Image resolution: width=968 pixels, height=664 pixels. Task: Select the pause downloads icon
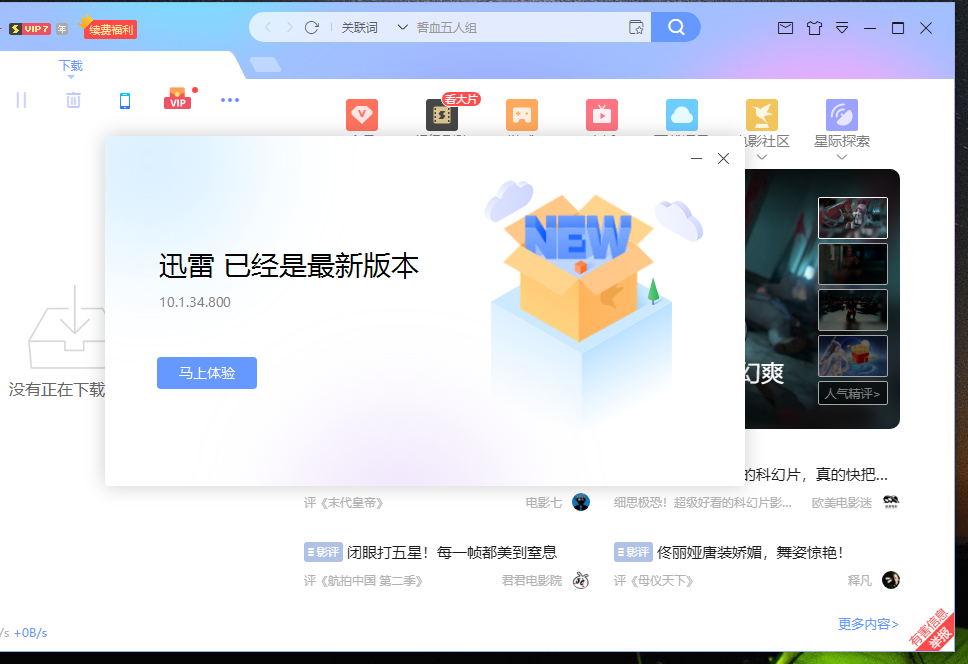(21, 100)
